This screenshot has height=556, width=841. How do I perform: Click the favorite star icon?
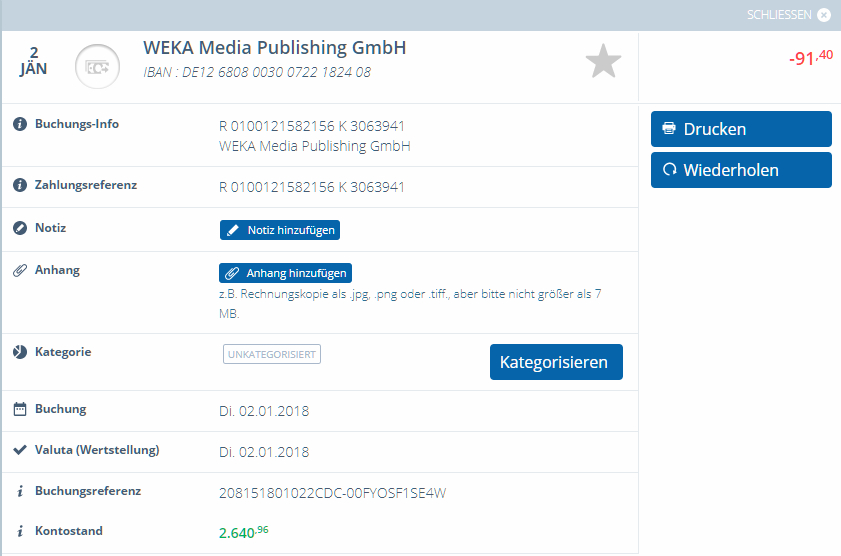tap(603, 61)
